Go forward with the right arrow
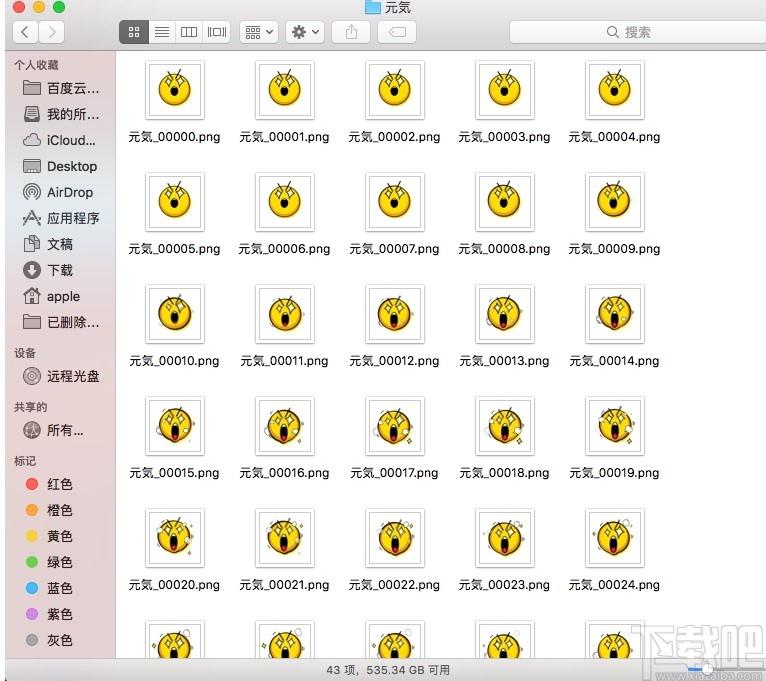The width and height of the screenshot is (766, 681). pos(51,32)
